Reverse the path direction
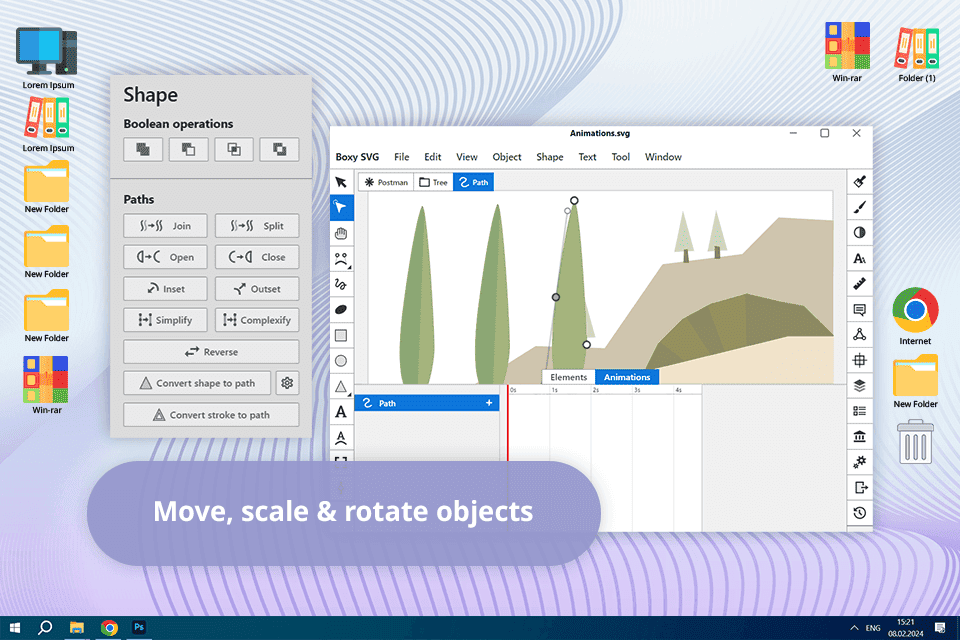This screenshot has width=960, height=640. pos(211,352)
